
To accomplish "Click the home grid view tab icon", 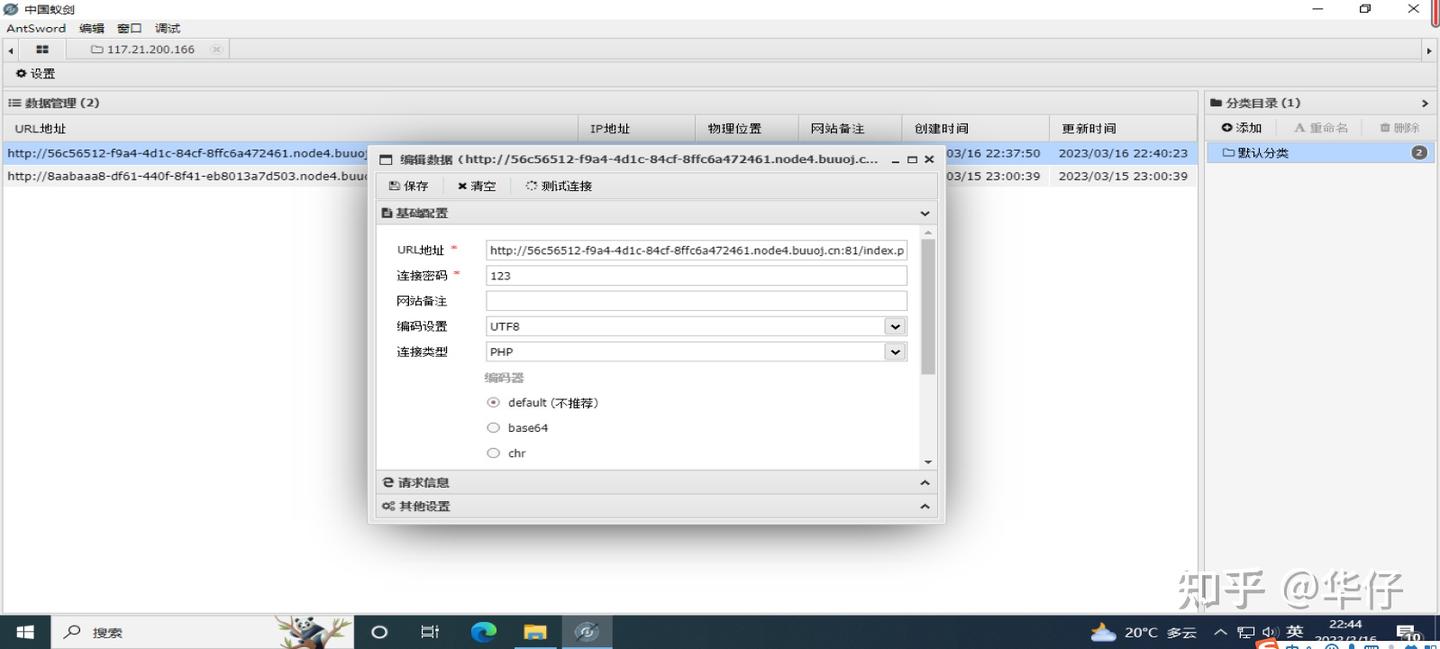I will click(42, 49).
